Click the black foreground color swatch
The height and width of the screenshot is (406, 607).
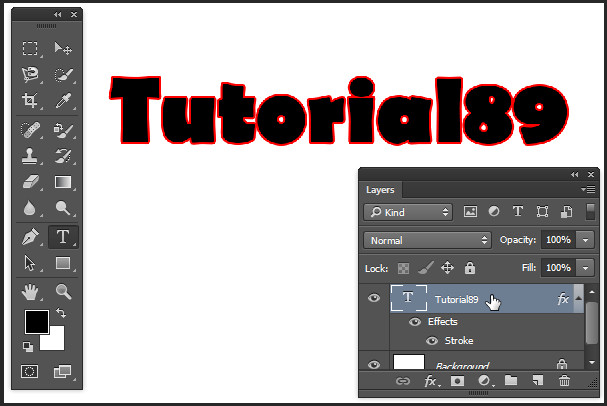point(37,322)
